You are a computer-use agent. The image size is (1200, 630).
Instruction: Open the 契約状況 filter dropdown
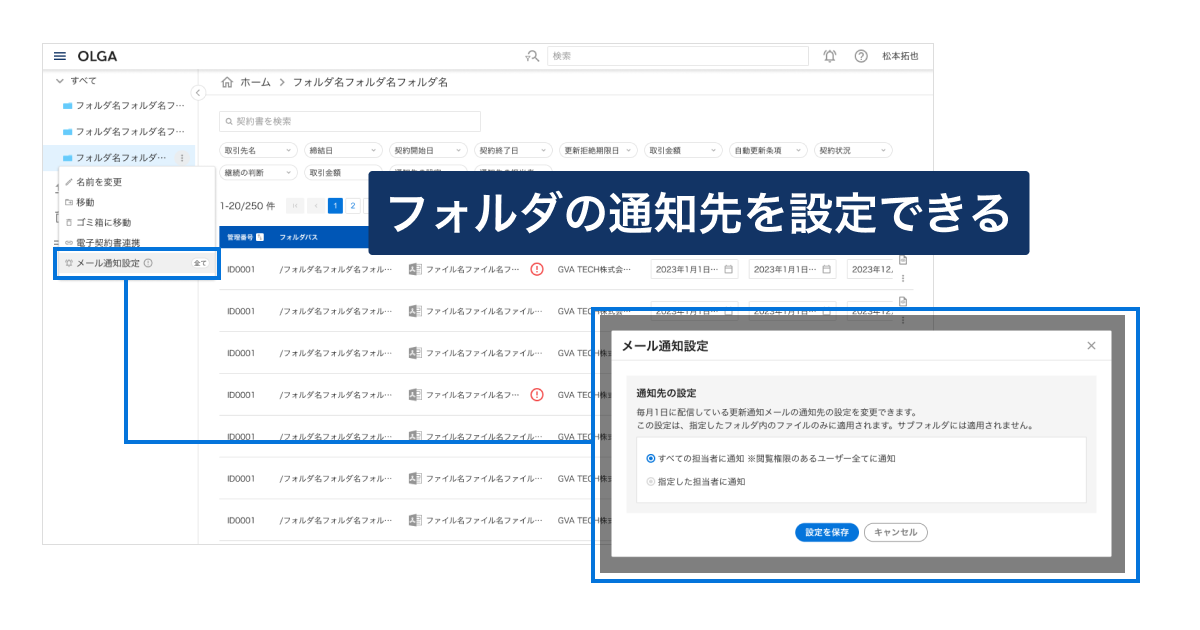pos(853,150)
